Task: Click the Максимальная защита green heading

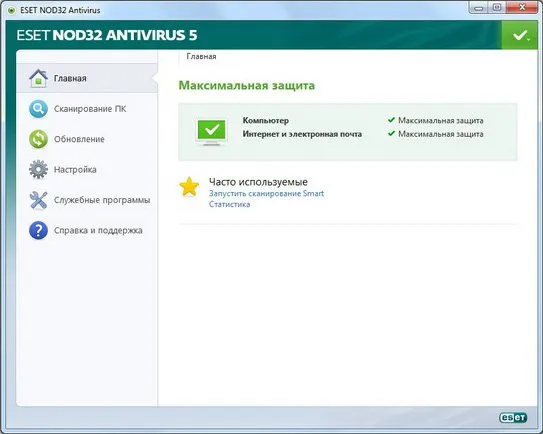Action: (247, 85)
